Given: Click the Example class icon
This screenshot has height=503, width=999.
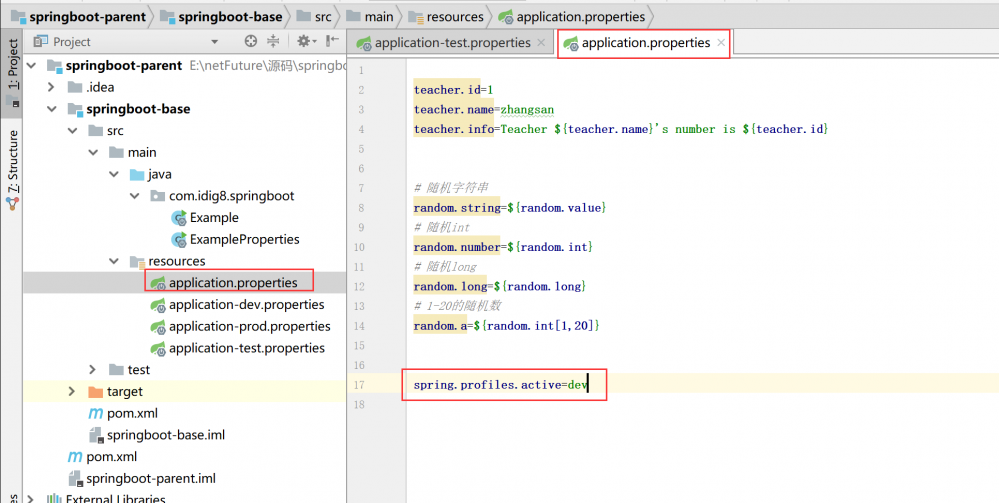Looking at the screenshot, I should click(179, 218).
